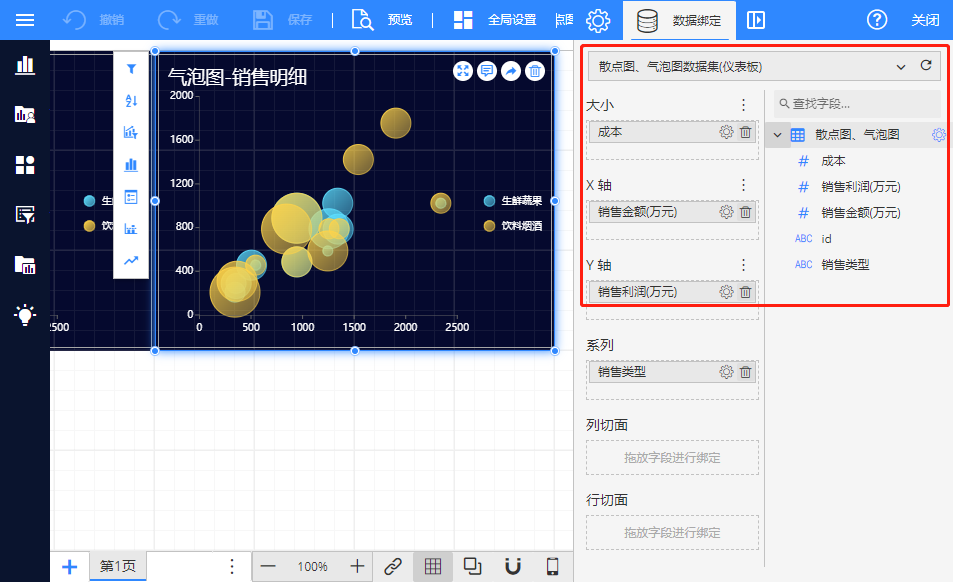Click the filter funnel icon beside chart
Image resolution: width=953 pixels, height=582 pixels.
pyautogui.click(x=131, y=69)
